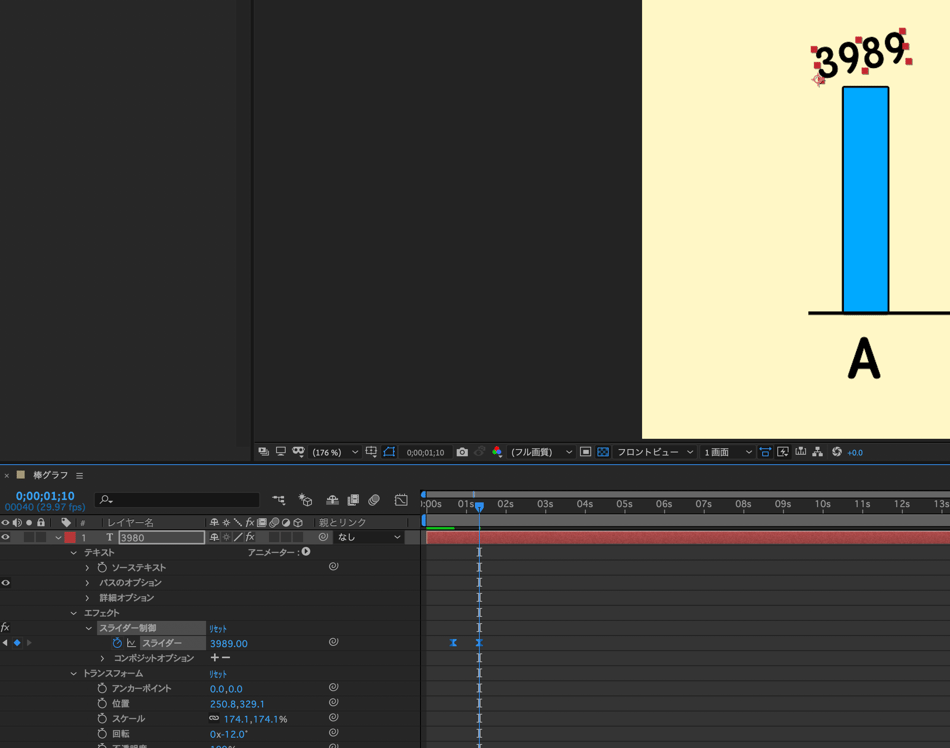Collapse the トランスフォーム property group
950x748 pixels.
(x=74, y=673)
